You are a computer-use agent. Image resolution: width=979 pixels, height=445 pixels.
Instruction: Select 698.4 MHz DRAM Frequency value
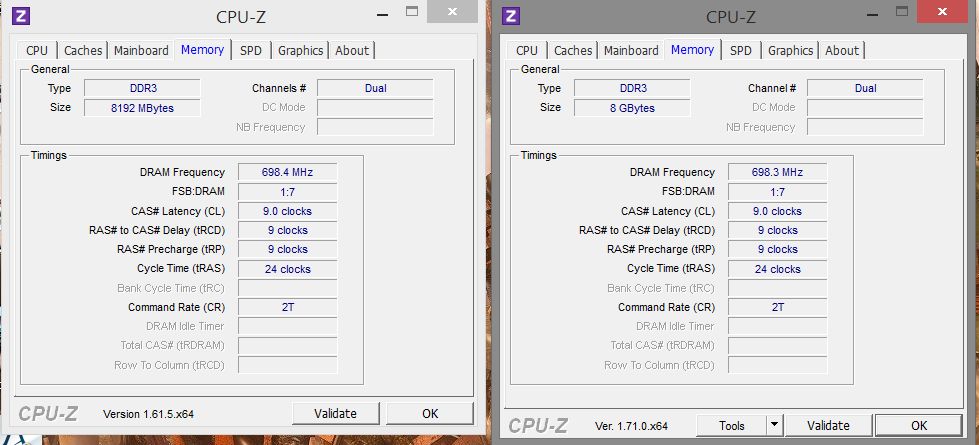pyautogui.click(x=287, y=172)
